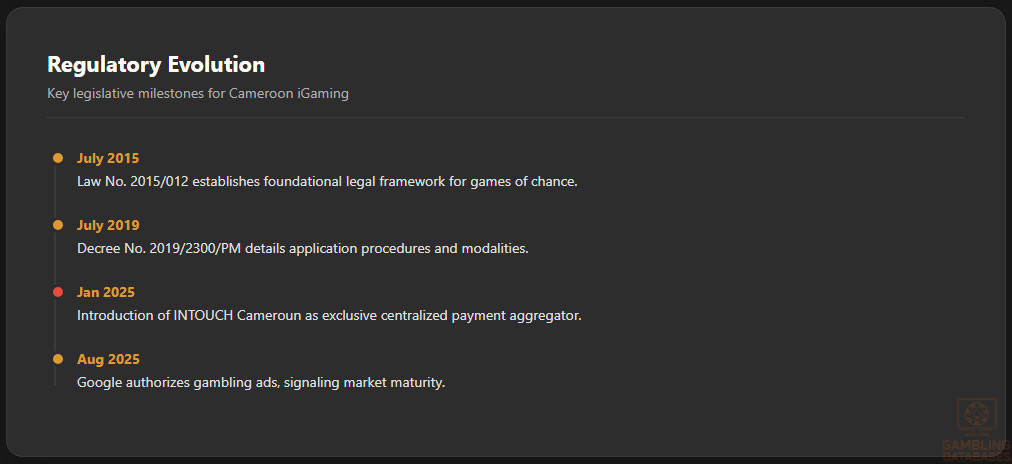The image size is (1012, 464).
Task: Click the horizontal divider below the subtitle
Action: pos(506,118)
